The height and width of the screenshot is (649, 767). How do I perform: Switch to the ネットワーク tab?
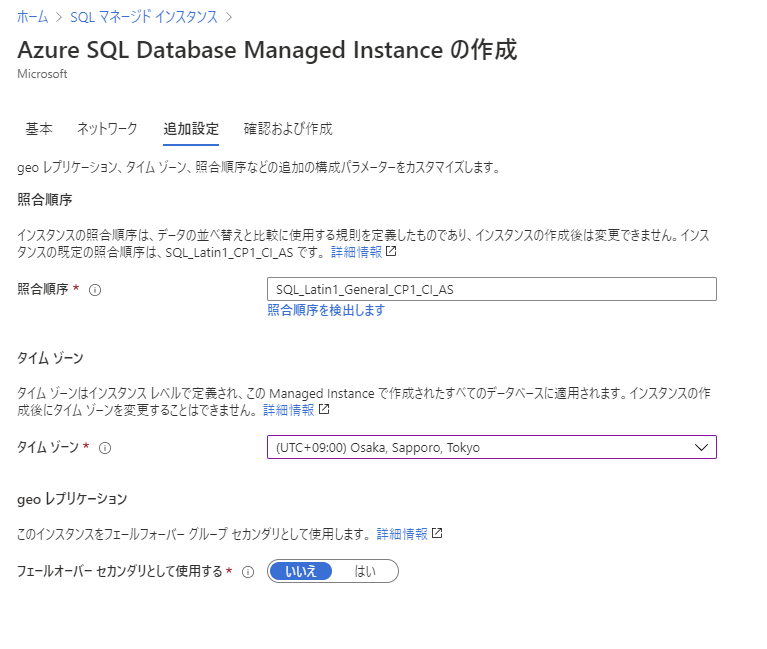coord(107,129)
